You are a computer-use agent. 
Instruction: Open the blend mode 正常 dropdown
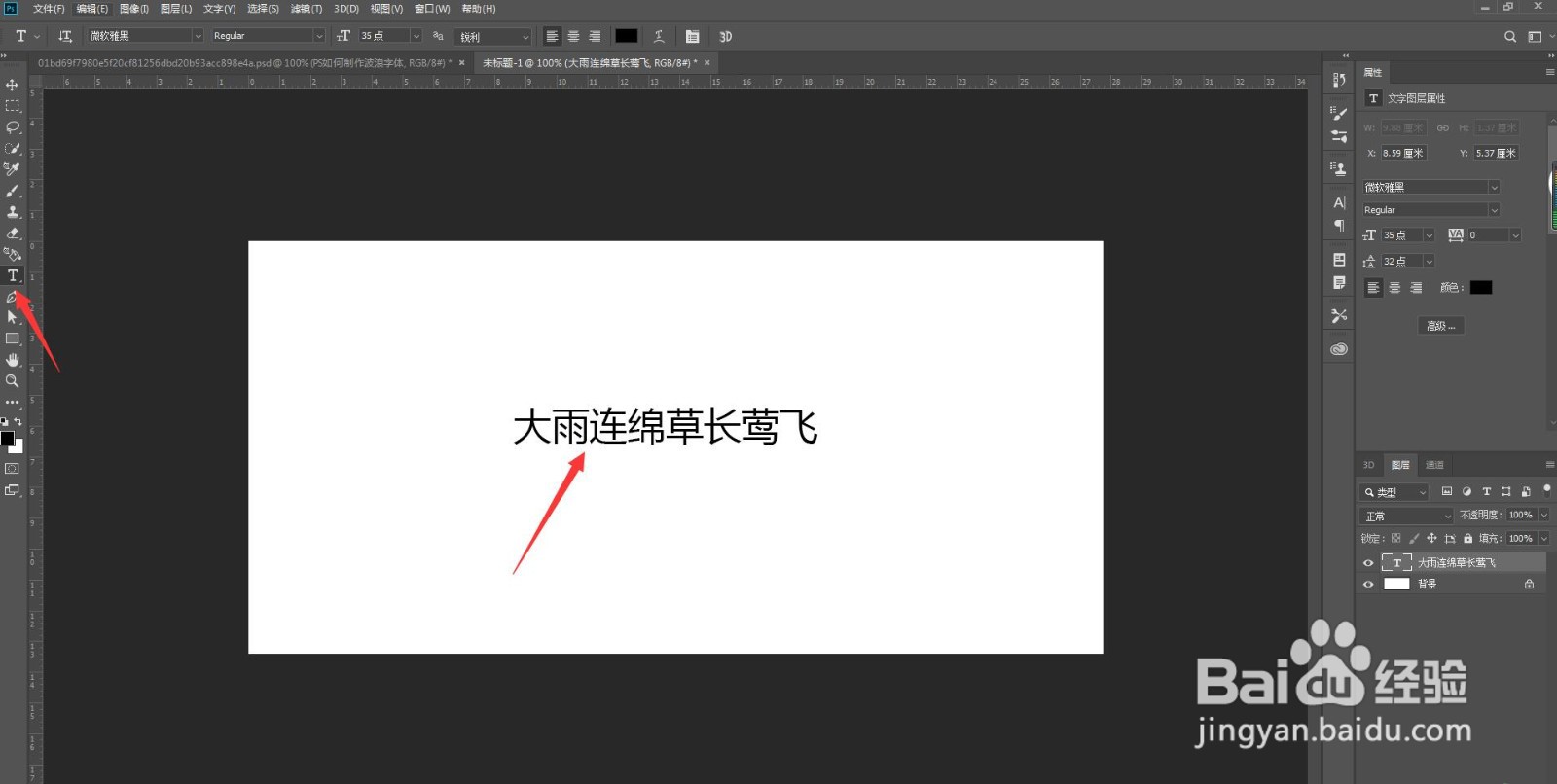[1406, 516]
